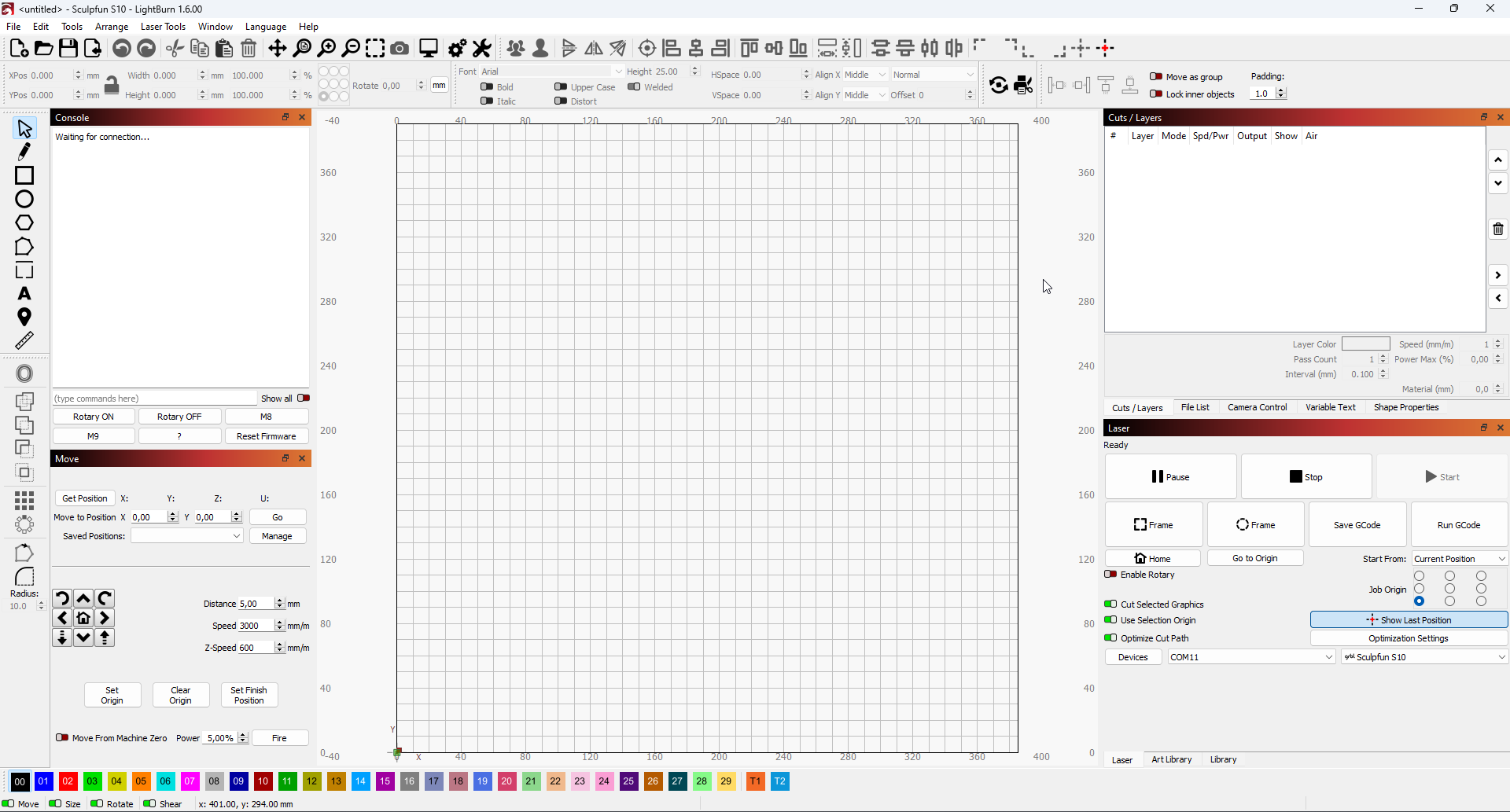Switch to the Camera Control tab
The image size is (1510, 812).
pyautogui.click(x=1257, y=407)
